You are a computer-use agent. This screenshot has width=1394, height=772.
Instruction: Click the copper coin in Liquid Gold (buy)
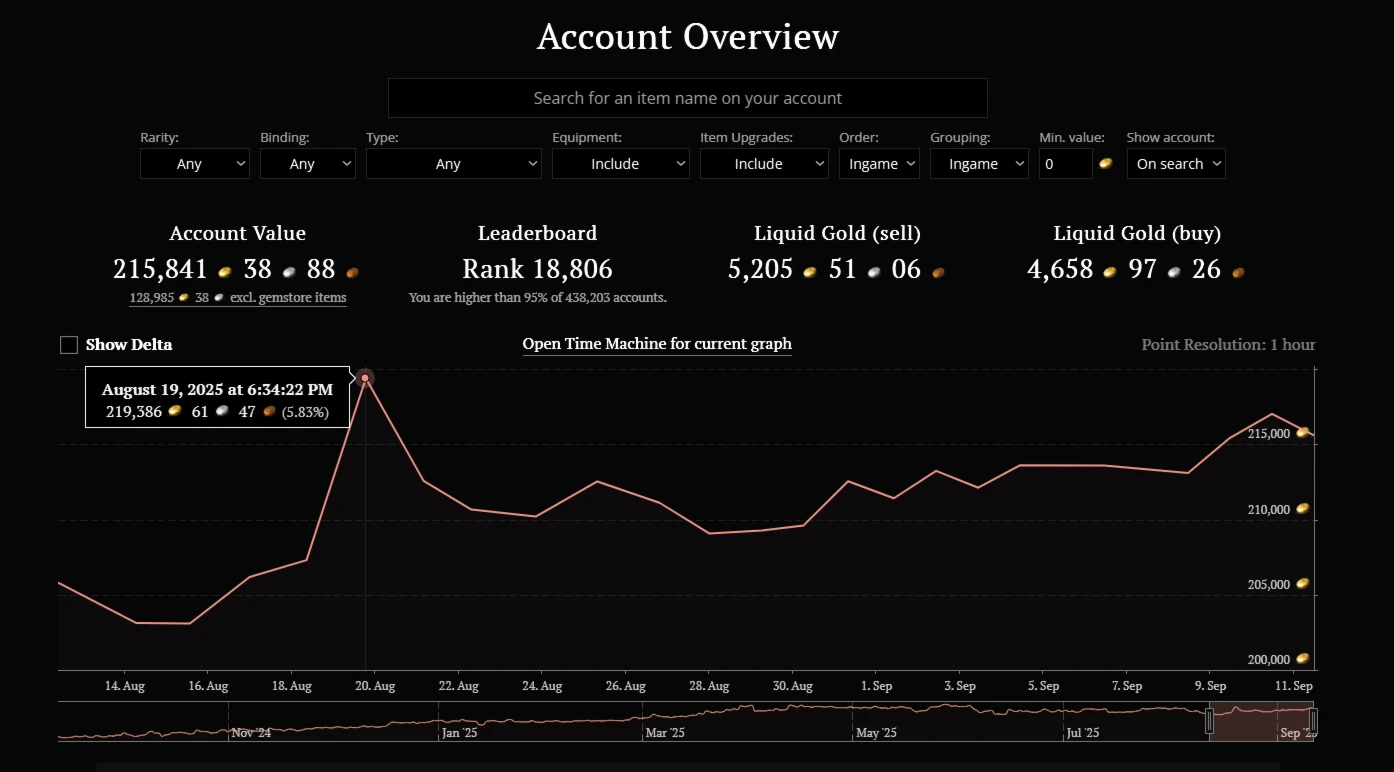coord(1238,271)
